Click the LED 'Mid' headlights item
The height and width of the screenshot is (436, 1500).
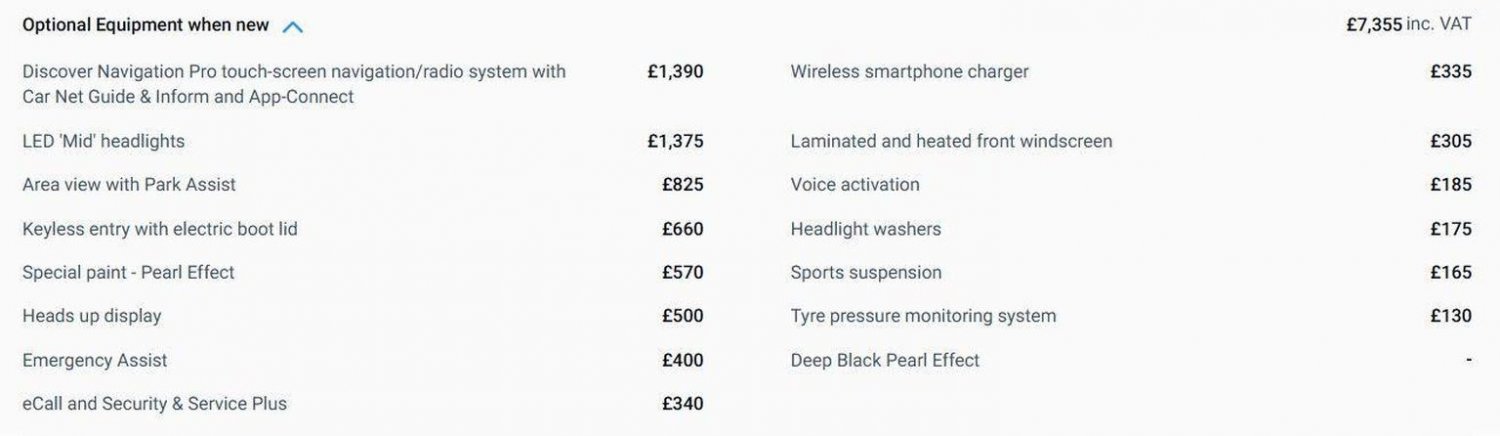(103, 141)
